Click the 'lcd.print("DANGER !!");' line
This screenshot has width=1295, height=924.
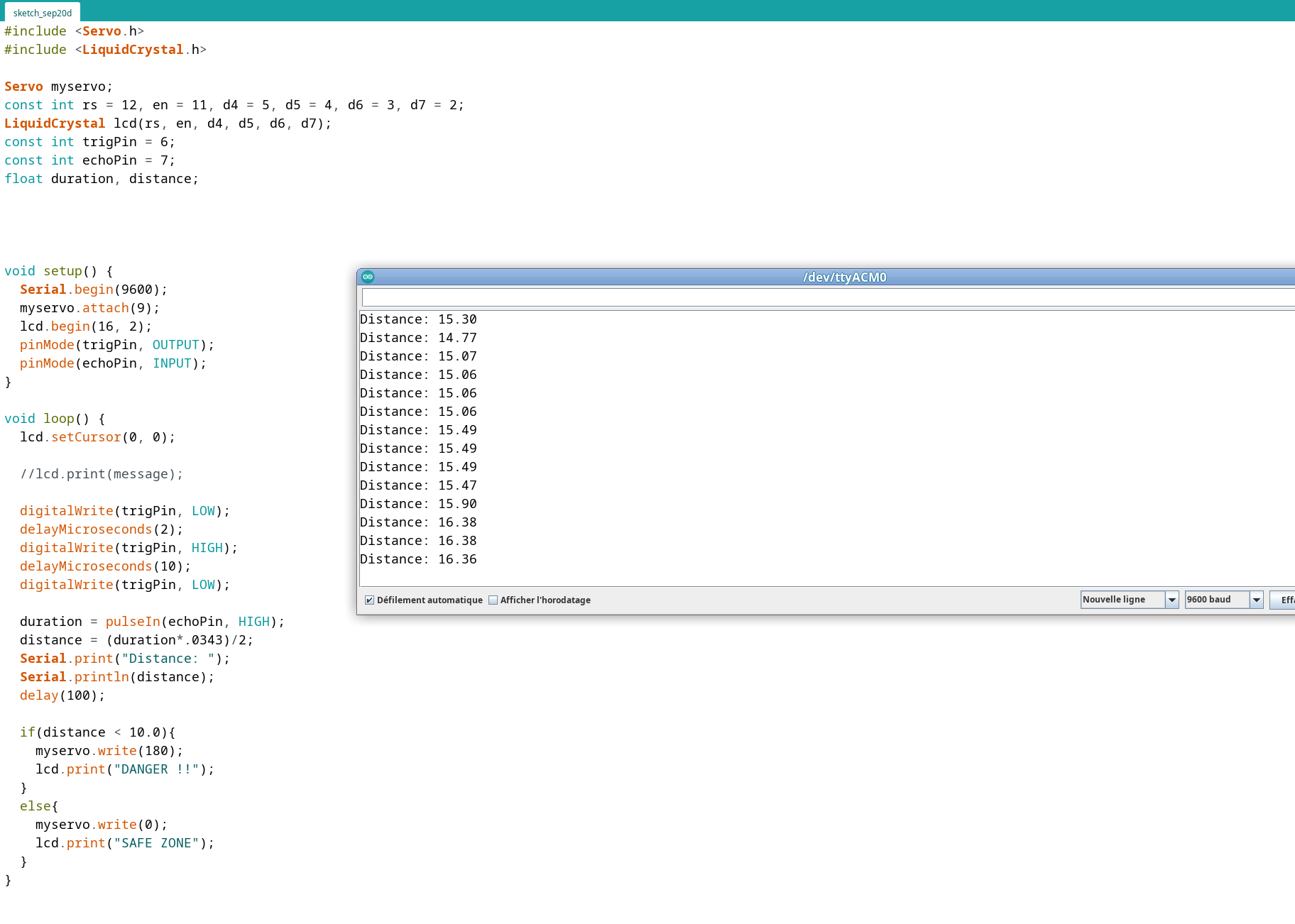coord(125,769)
